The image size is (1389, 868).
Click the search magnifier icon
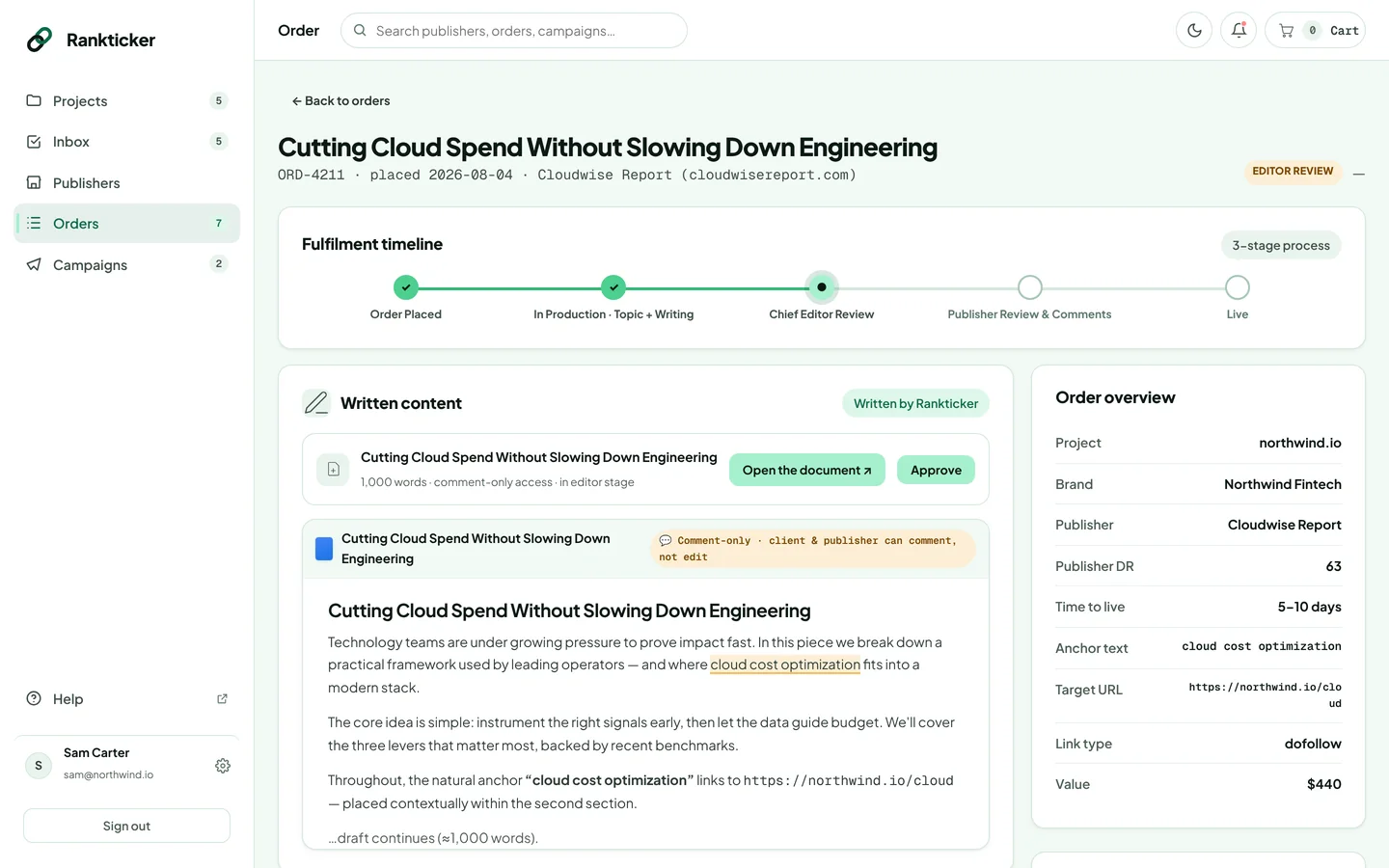(x=360, y=31)
